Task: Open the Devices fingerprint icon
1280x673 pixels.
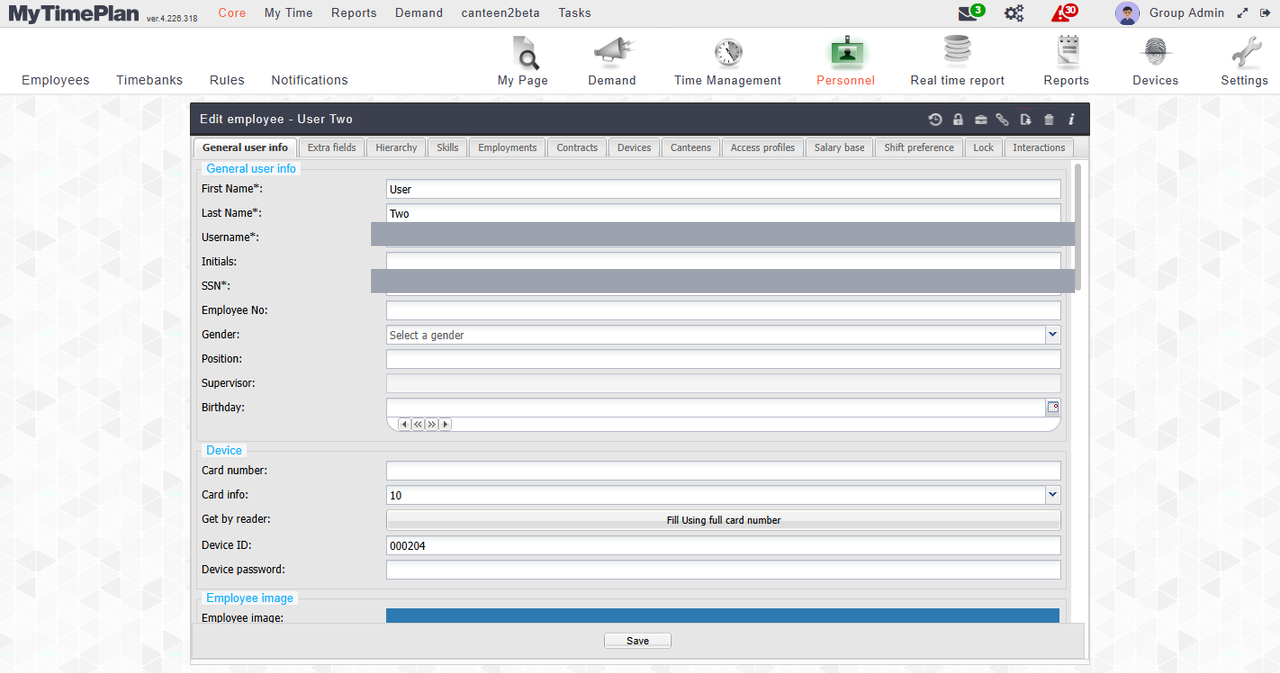Action: [1156, 52]
